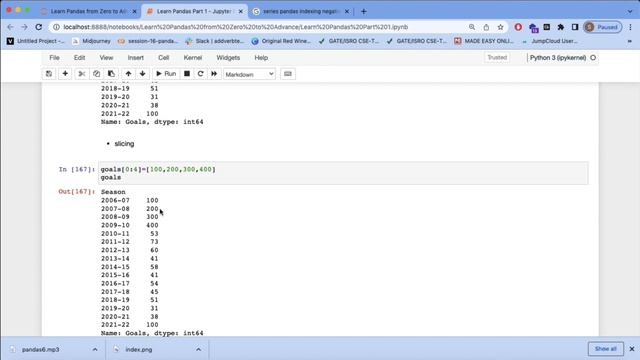Open zoom magnifier icon in address bar
The width and height of the screenshot is (640, 360).
472,27
